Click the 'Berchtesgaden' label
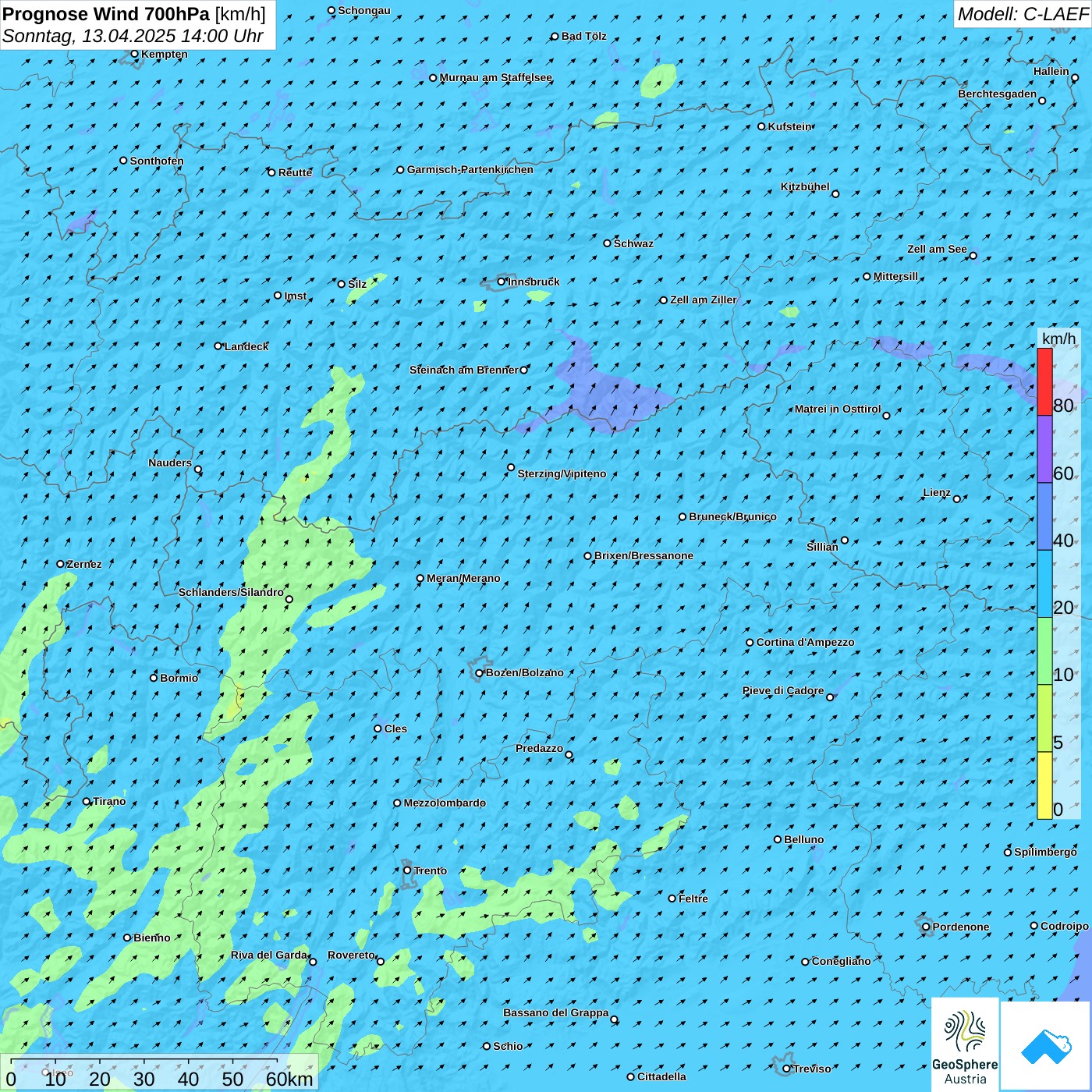The image size is (1092, 1092). click(998, 94)
